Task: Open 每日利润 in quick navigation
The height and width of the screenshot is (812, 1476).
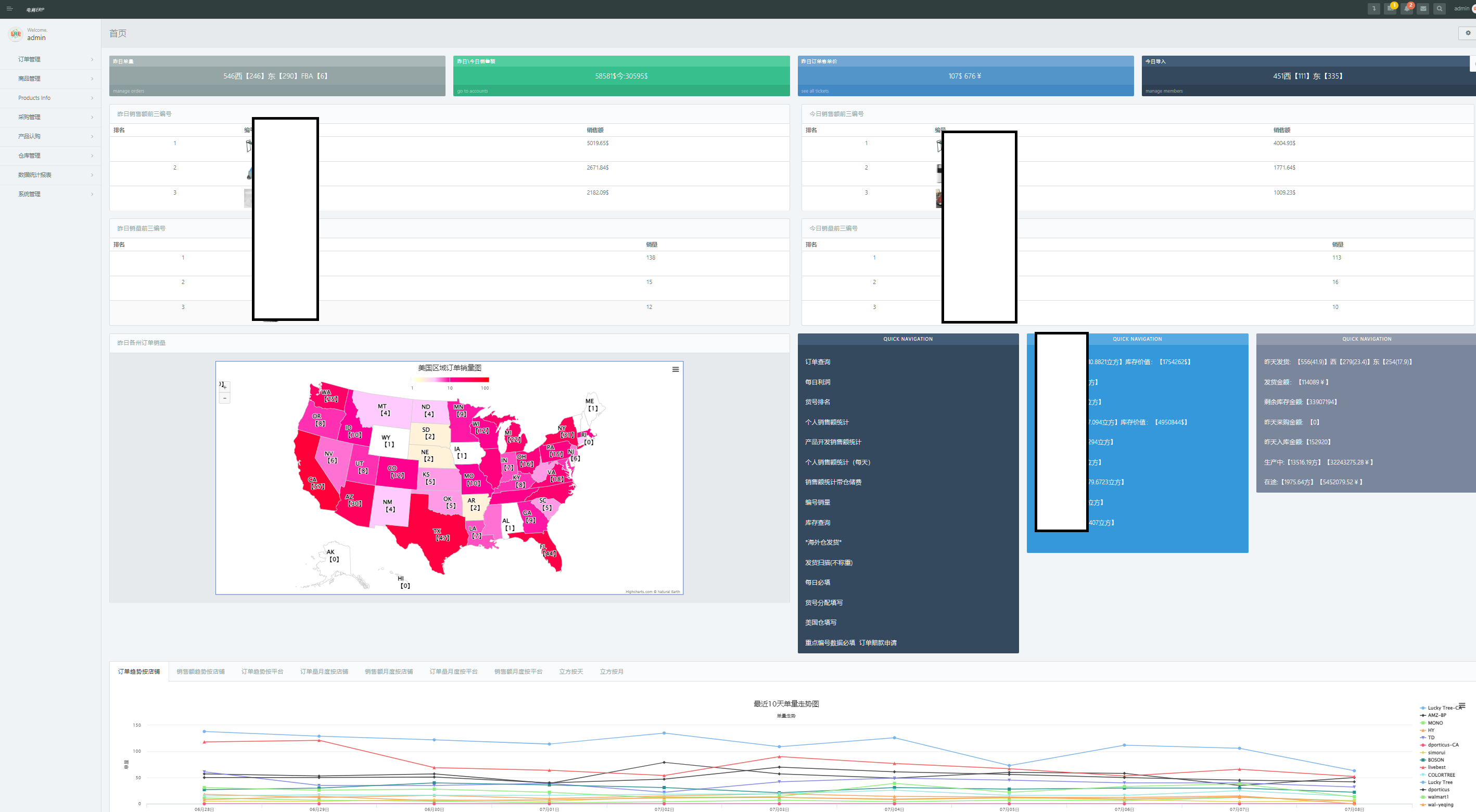Action: pos(818,382)
